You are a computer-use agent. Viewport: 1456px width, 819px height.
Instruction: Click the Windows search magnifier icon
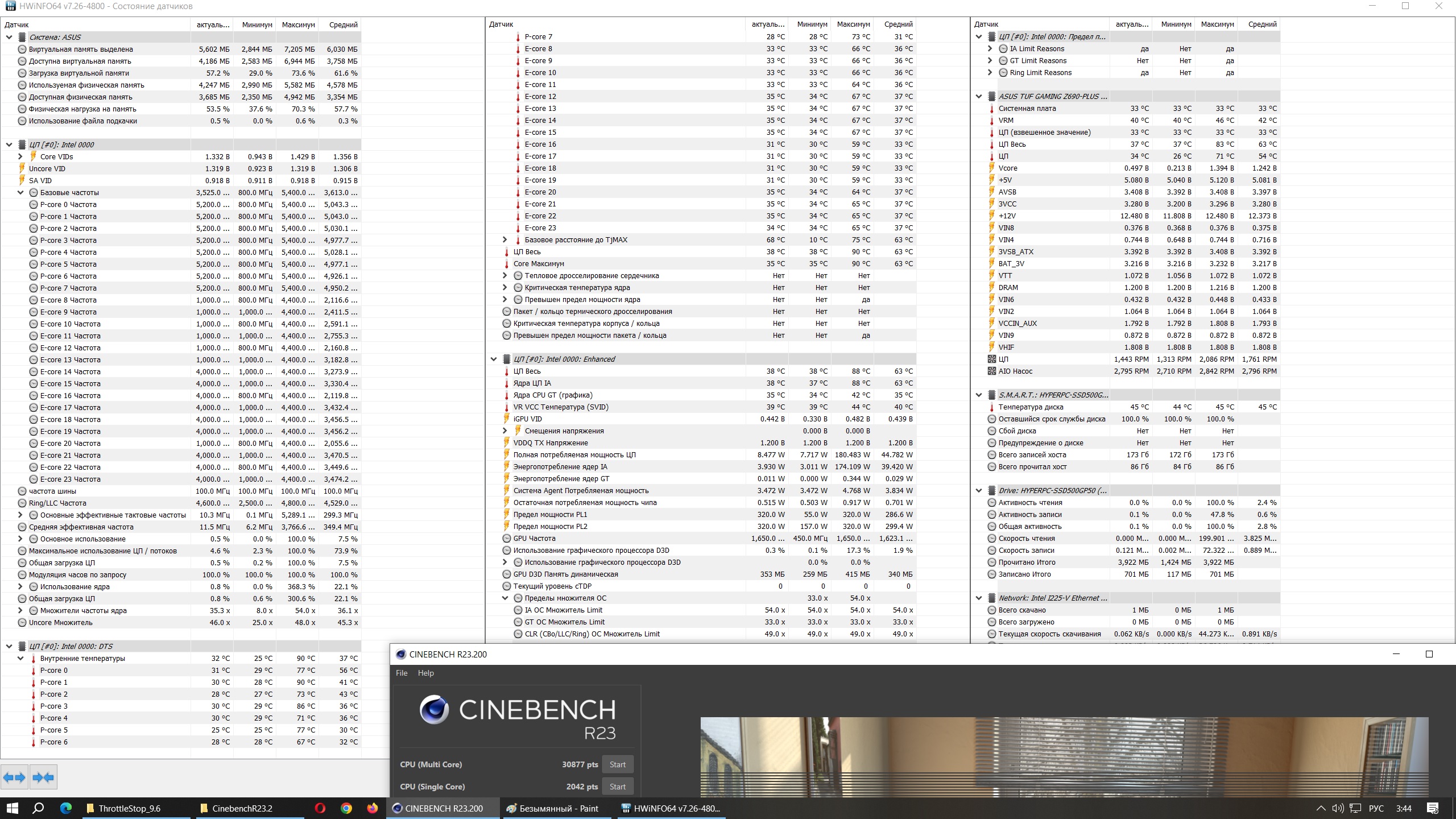click(x=38, y=808)
